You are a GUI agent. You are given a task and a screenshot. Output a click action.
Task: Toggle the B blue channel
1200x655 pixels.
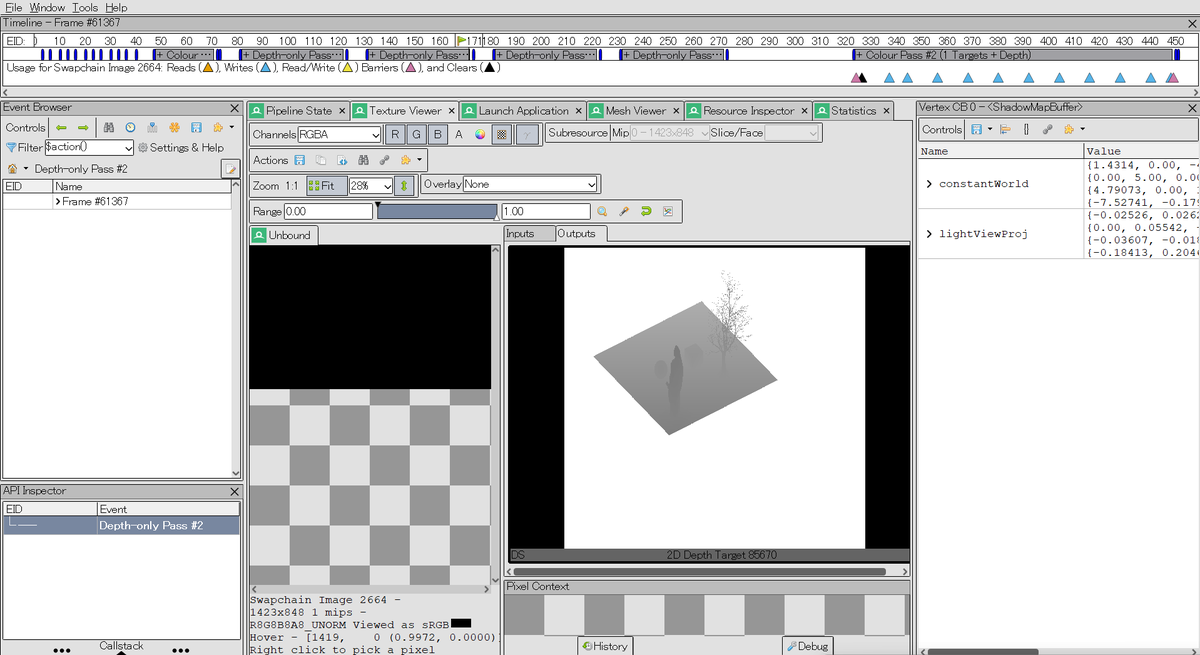[x=438, y=134]
